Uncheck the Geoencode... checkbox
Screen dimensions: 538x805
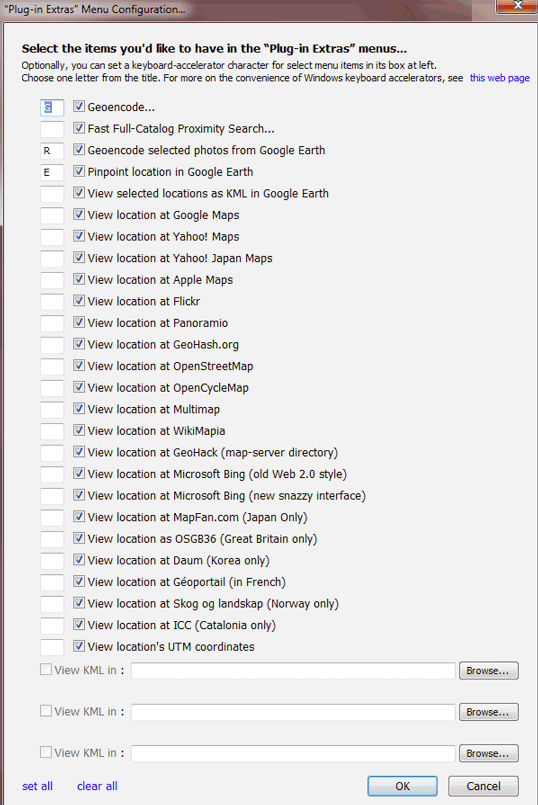click(x=79, y=106)
